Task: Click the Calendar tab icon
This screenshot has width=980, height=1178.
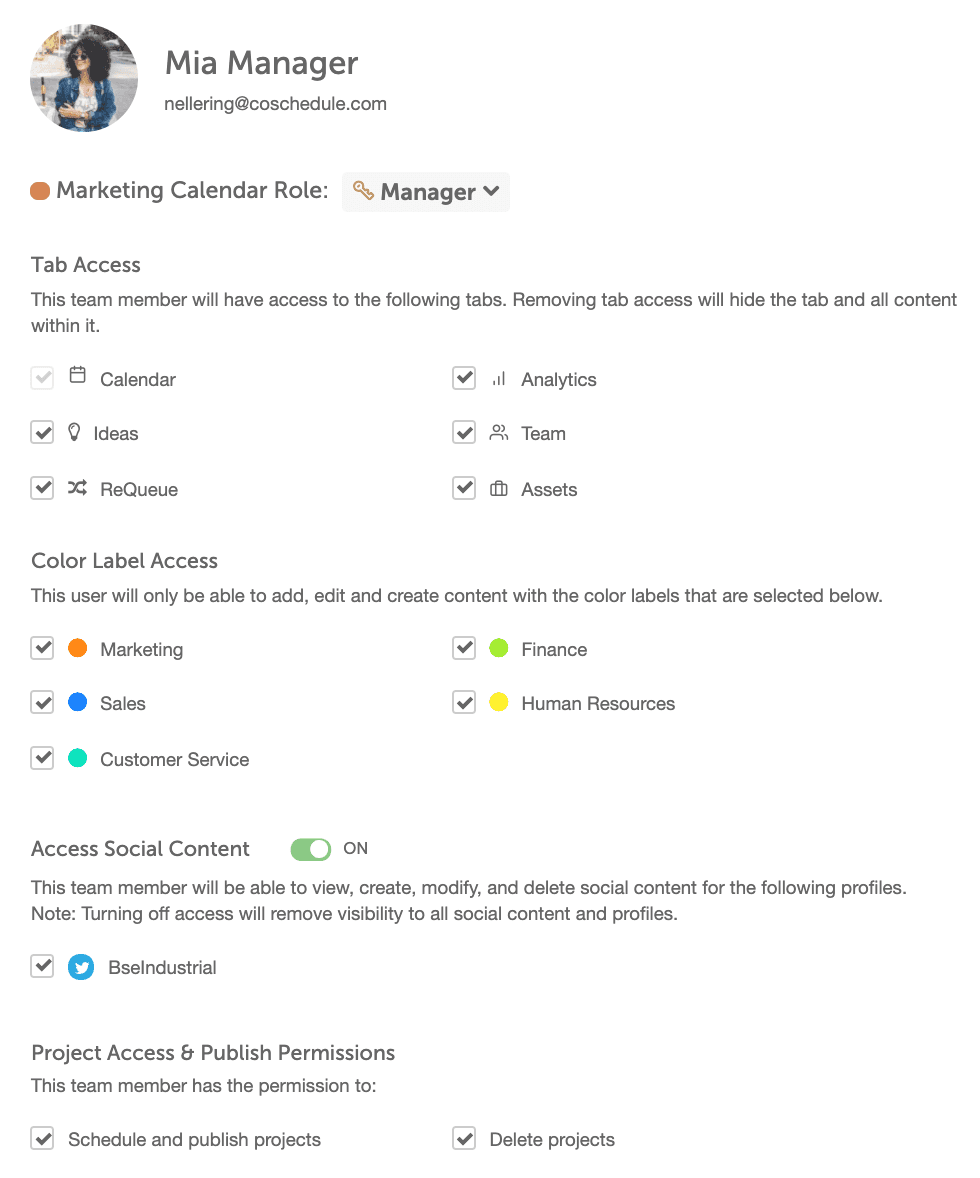Action: [x=77, y=376]
